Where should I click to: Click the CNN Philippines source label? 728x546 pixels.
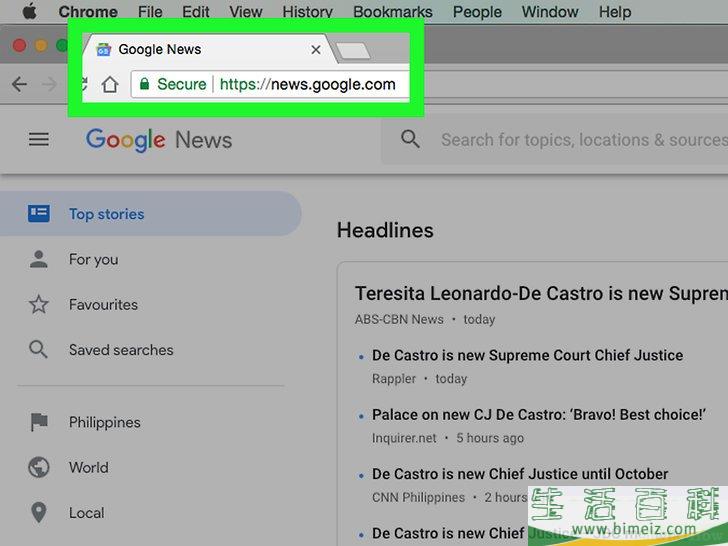point(418,497)
